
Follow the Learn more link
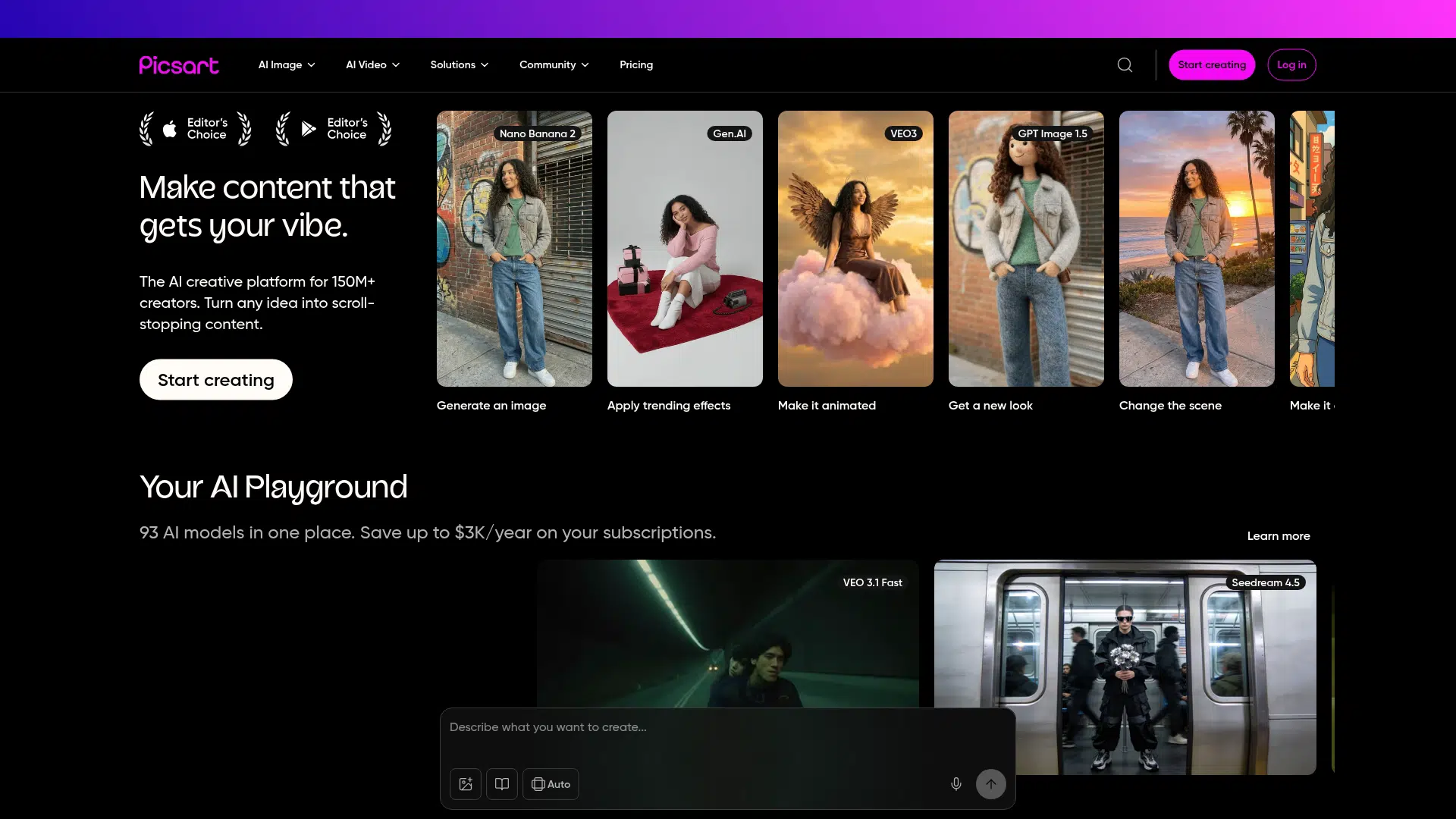pos(1278,536)
